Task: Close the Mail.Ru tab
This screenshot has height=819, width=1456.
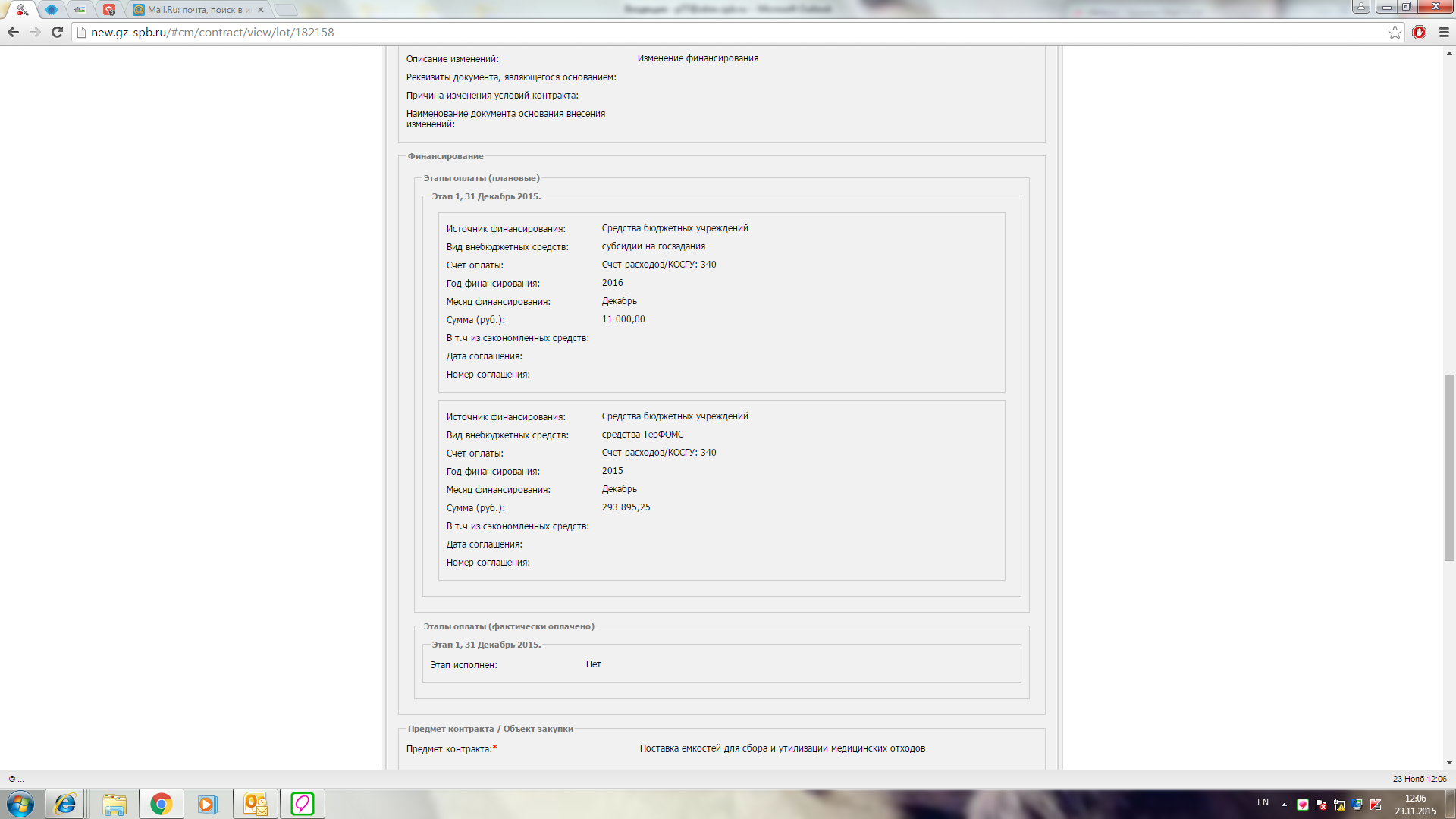Action: coord(261,10)
